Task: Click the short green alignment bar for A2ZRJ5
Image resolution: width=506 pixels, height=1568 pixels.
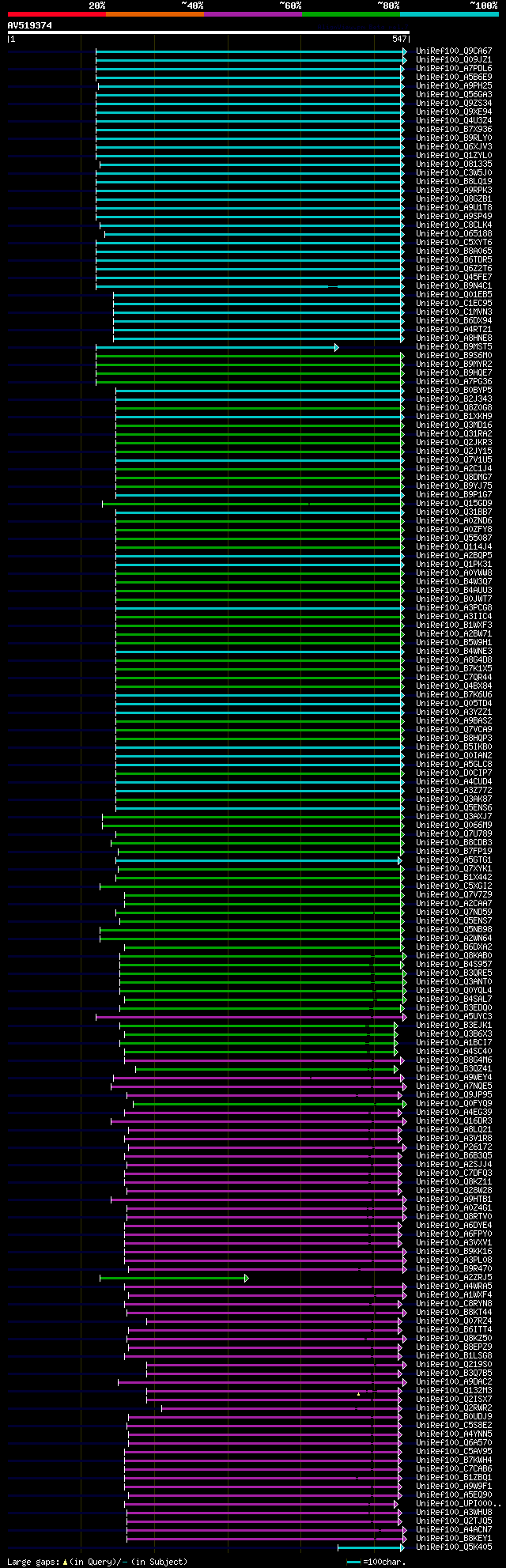Action: pos(174,1278)
